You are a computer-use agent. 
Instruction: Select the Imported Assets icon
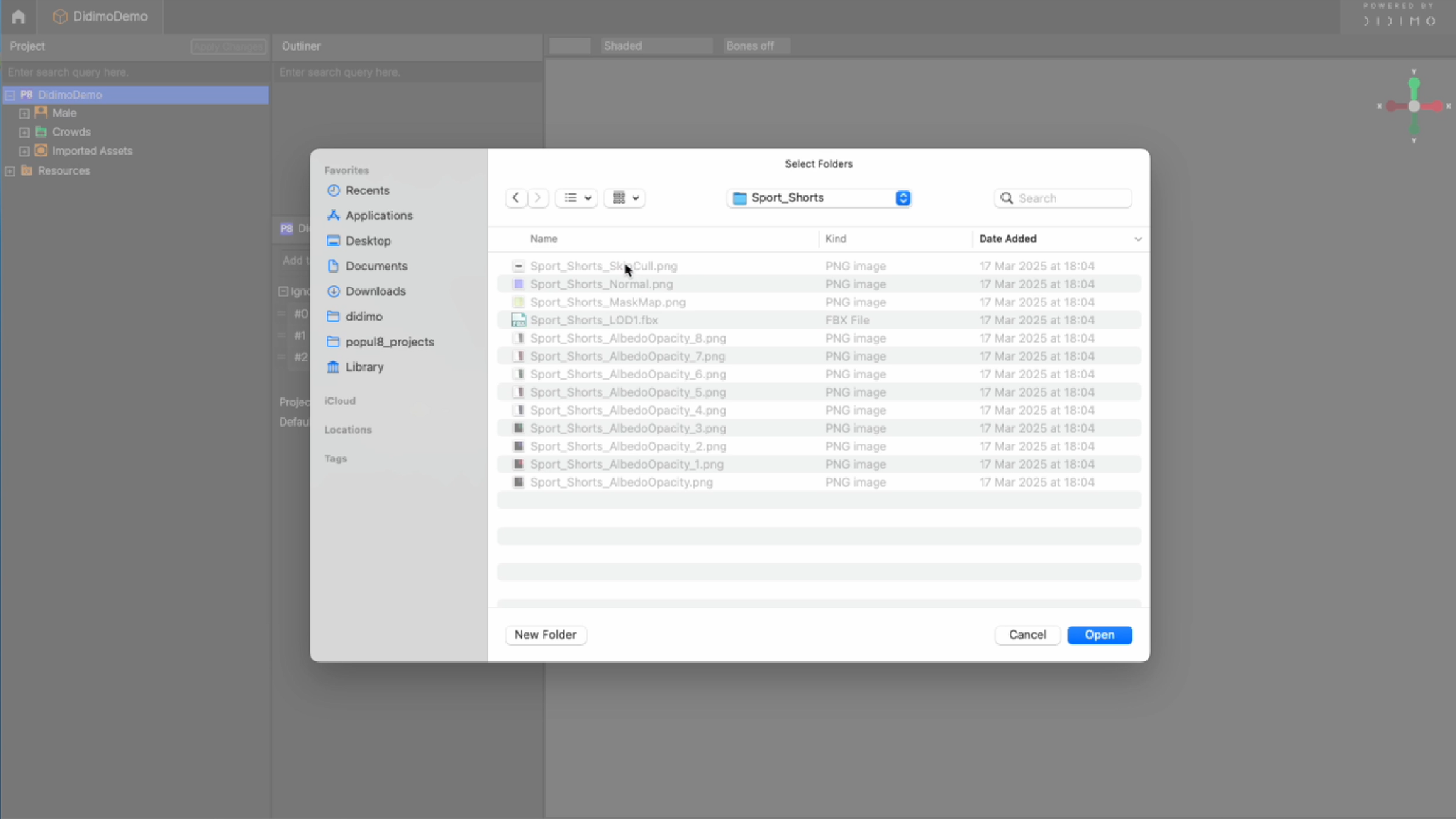pos(41,150)
